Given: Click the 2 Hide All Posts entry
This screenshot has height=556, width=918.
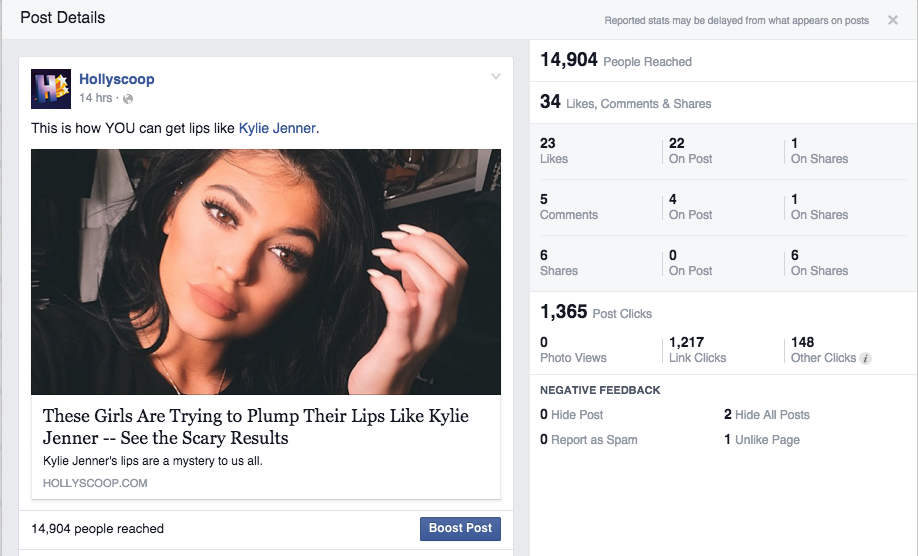Looking at the screenshot, I should point(766,415).
